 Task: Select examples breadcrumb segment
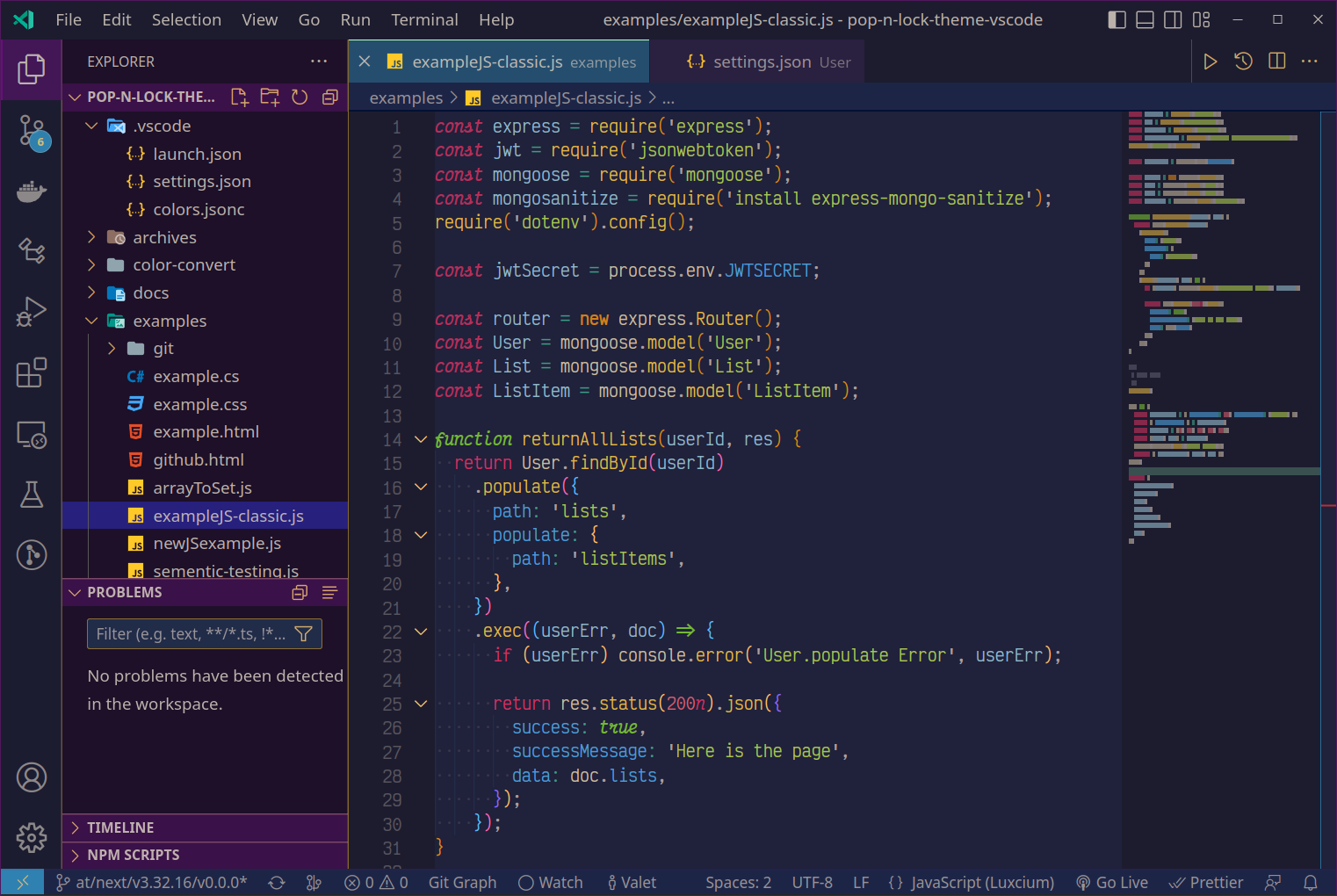pos(406,98)
